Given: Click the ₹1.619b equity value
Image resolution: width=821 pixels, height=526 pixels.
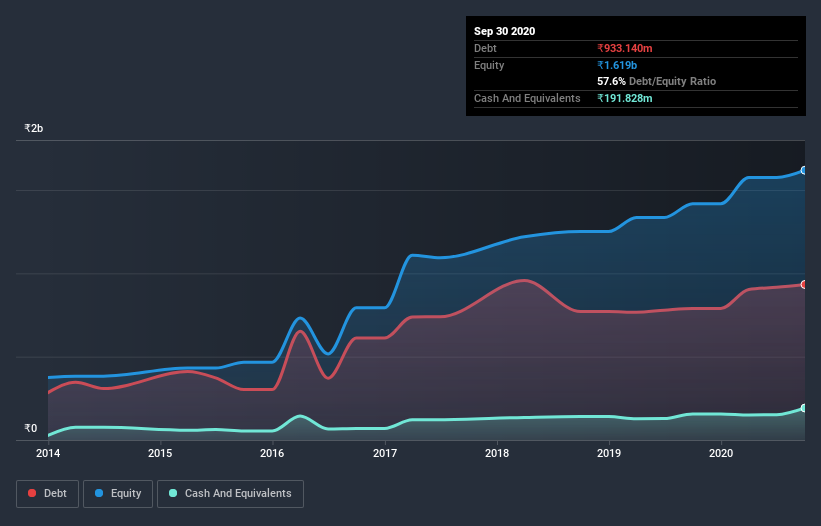Looking at the screenshot, I should pos(617,65).
